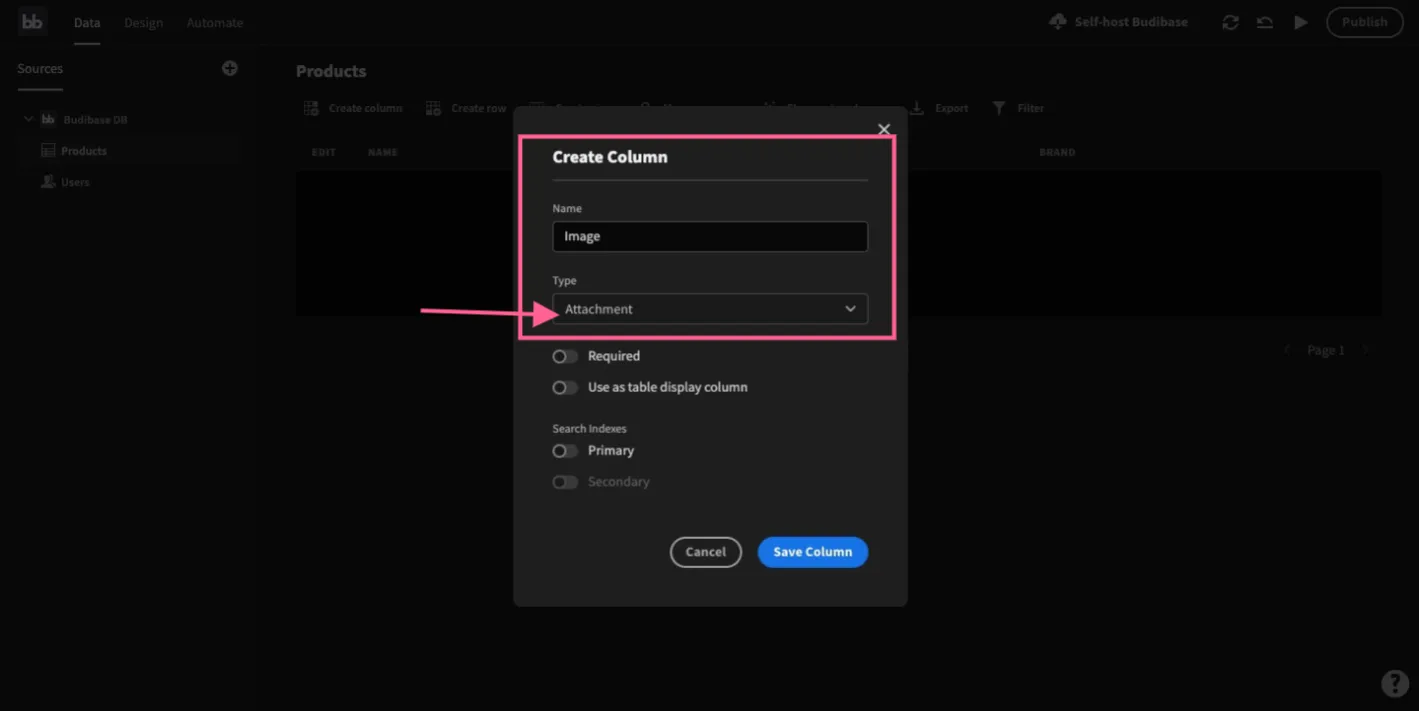Click the Cancel button

[x=706, y=552]
